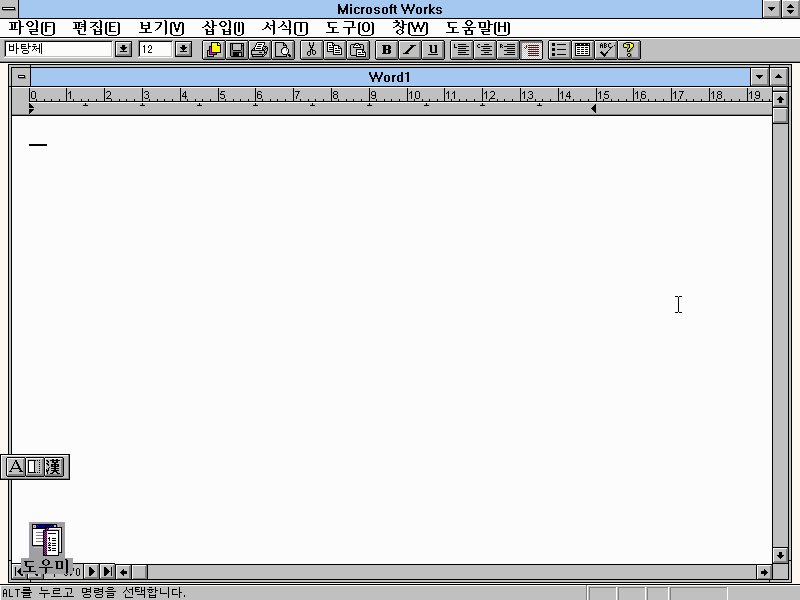
Task: Open the font name dropdown arrow next to 바탕체
Action: point(123,49)
